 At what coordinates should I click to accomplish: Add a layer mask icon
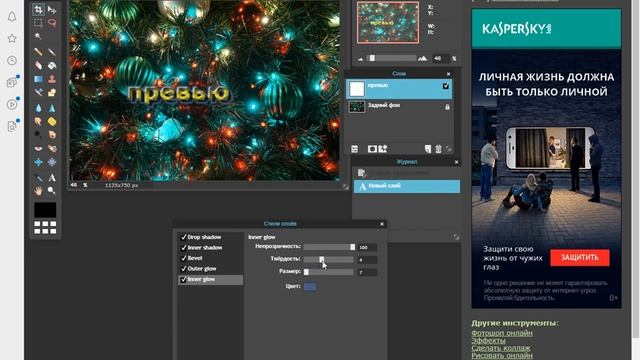[372, 149]
